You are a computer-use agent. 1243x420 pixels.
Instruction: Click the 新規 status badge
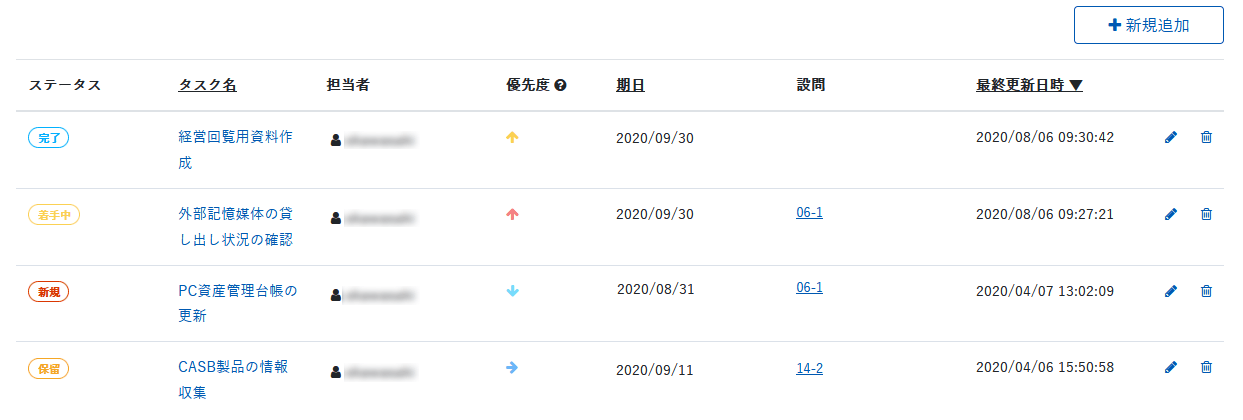tap(48, 292)
